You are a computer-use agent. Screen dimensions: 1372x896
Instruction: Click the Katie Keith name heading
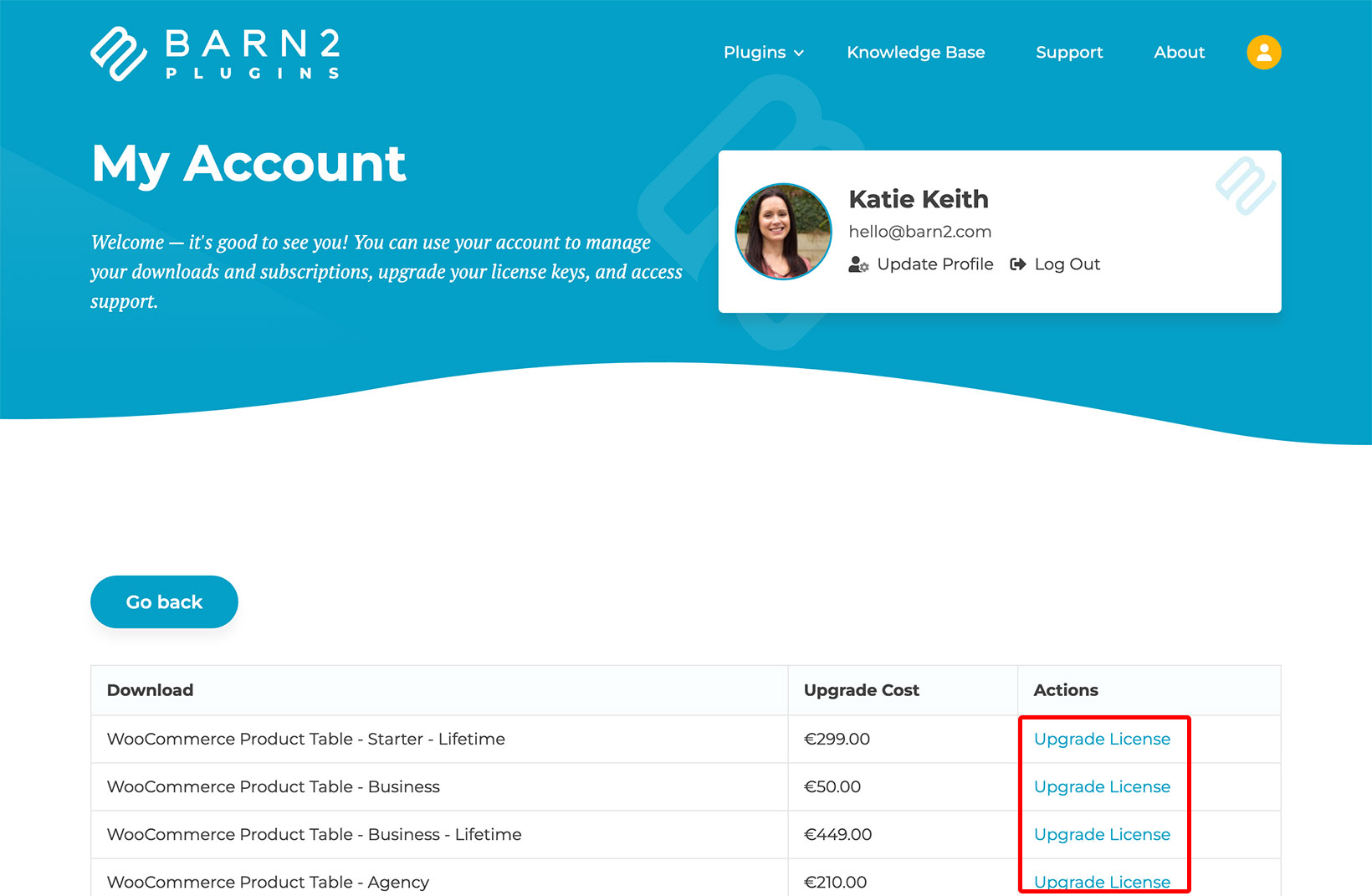(918, 199)
